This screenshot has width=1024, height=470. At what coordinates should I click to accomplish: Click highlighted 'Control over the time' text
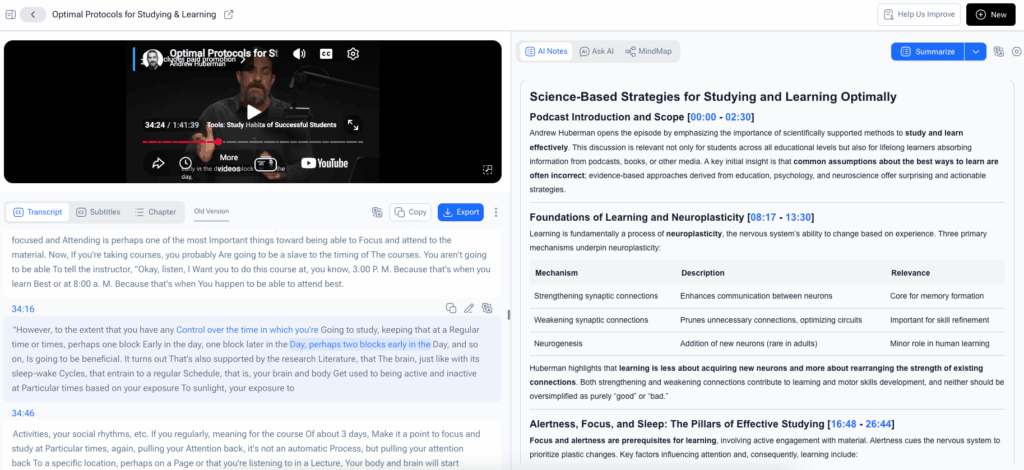tap(247, 330)
